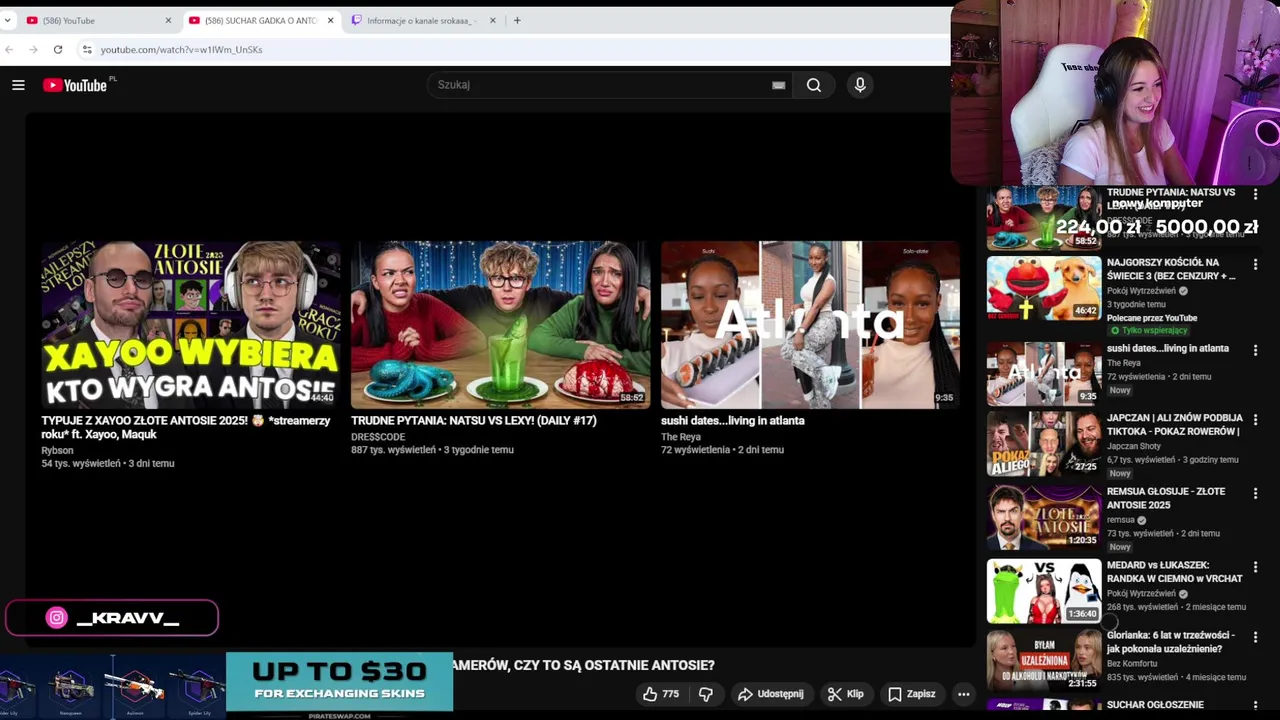The image size is (1280, 720).
Task: Open TRUDNE PYTANIA end-screen thumbnail
Action: click(x=500, y=324)
